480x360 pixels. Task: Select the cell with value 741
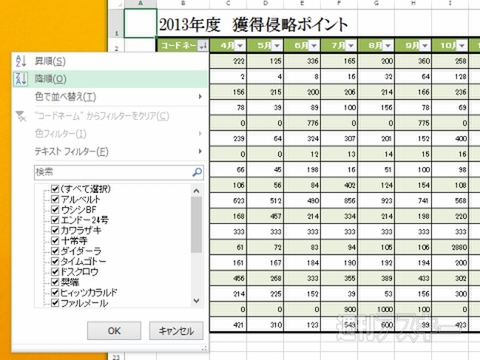point(413,201)
